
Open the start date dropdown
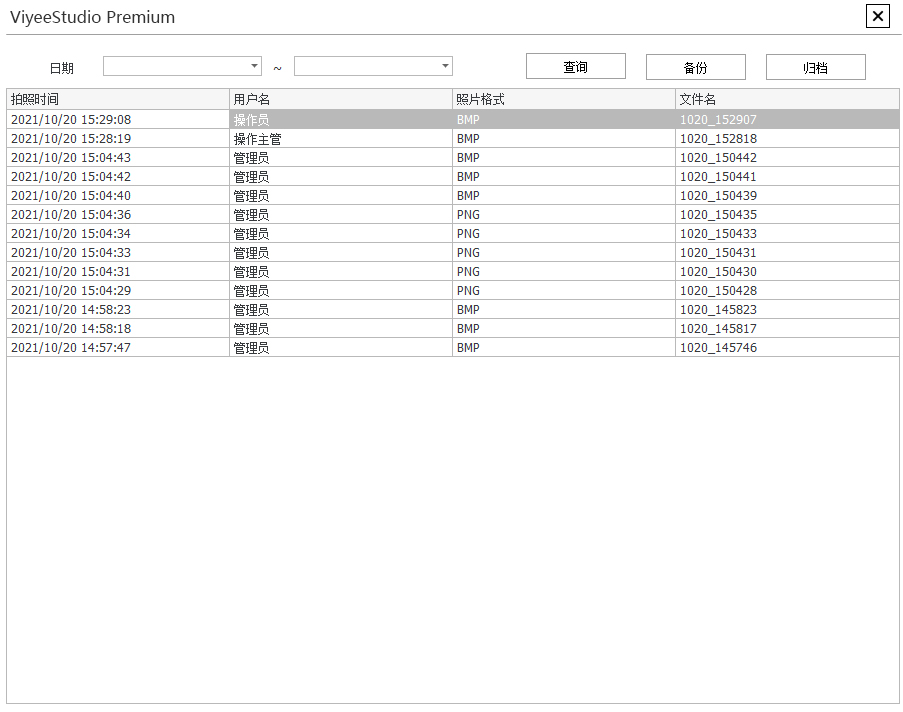(254, 66)
